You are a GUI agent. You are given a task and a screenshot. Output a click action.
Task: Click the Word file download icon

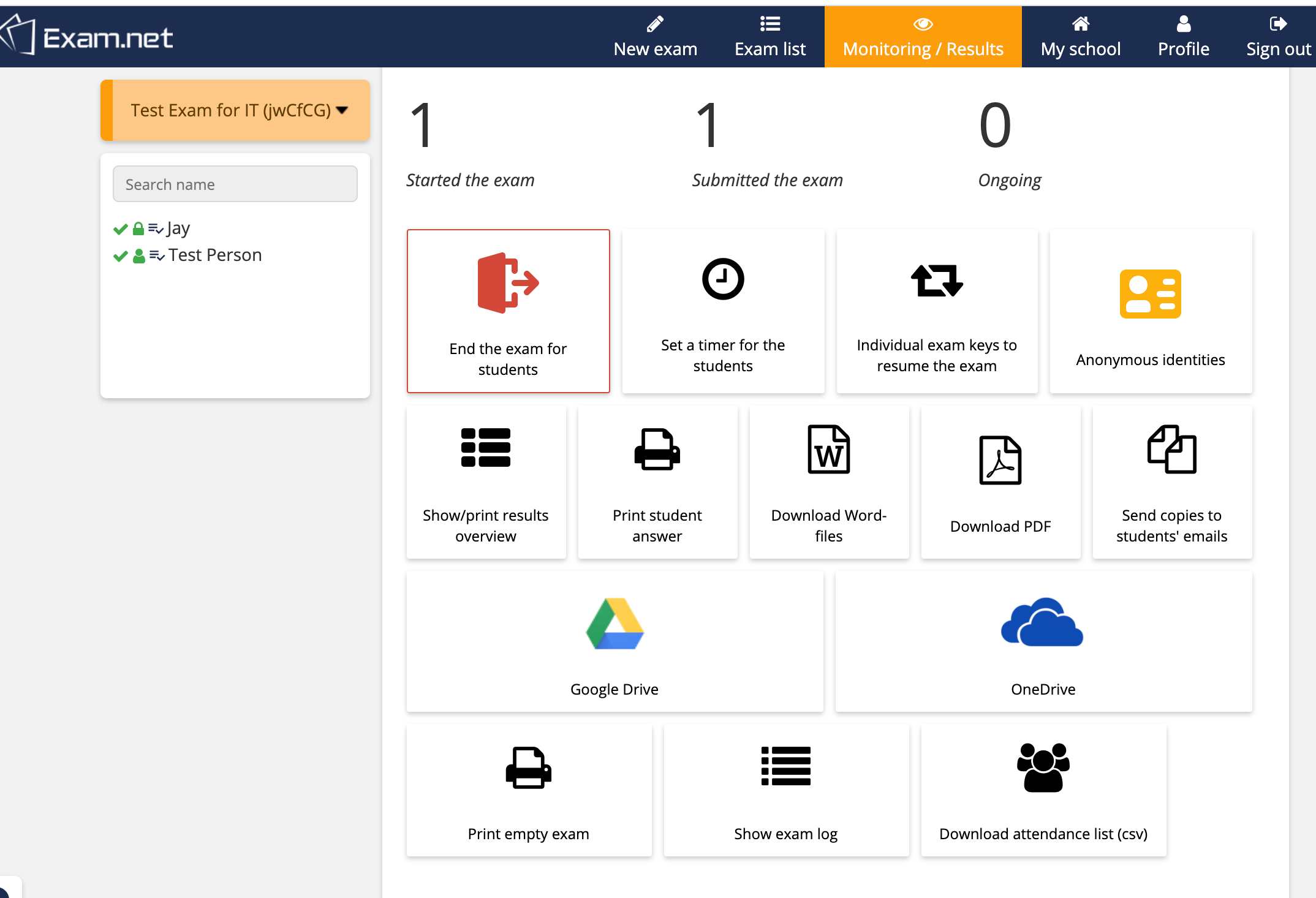click(828, 450)
